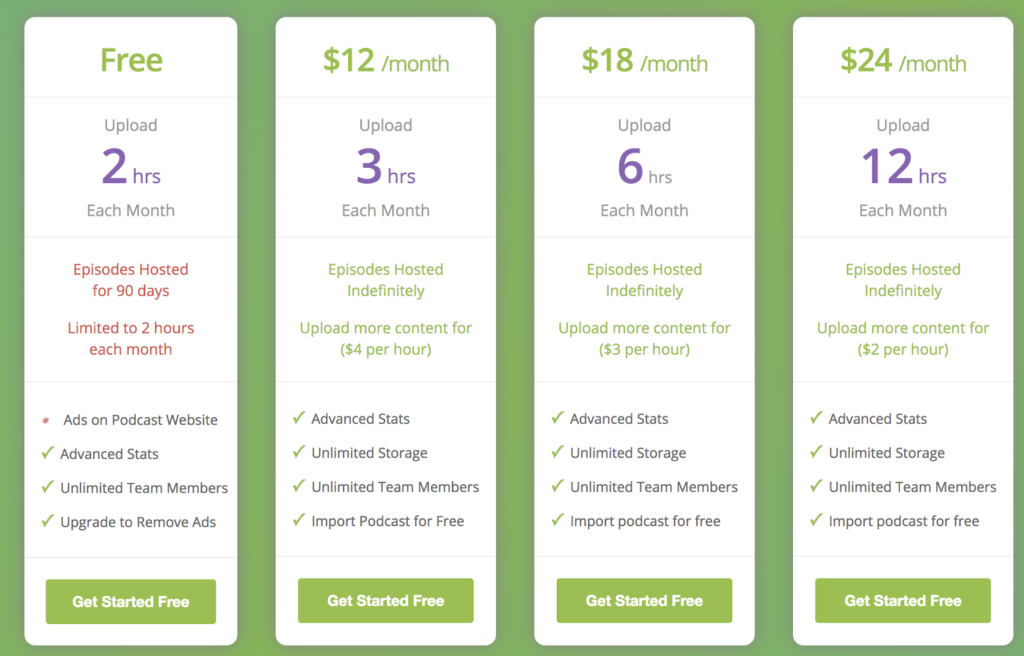Click Get Started Free under the $12 plan
1024x656 pixels.
click(386, 601)
